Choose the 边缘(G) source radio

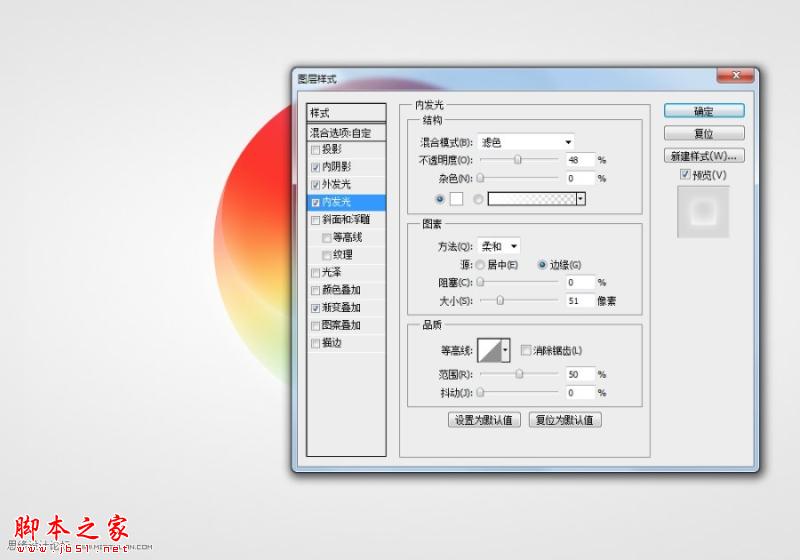pos(542,265)
